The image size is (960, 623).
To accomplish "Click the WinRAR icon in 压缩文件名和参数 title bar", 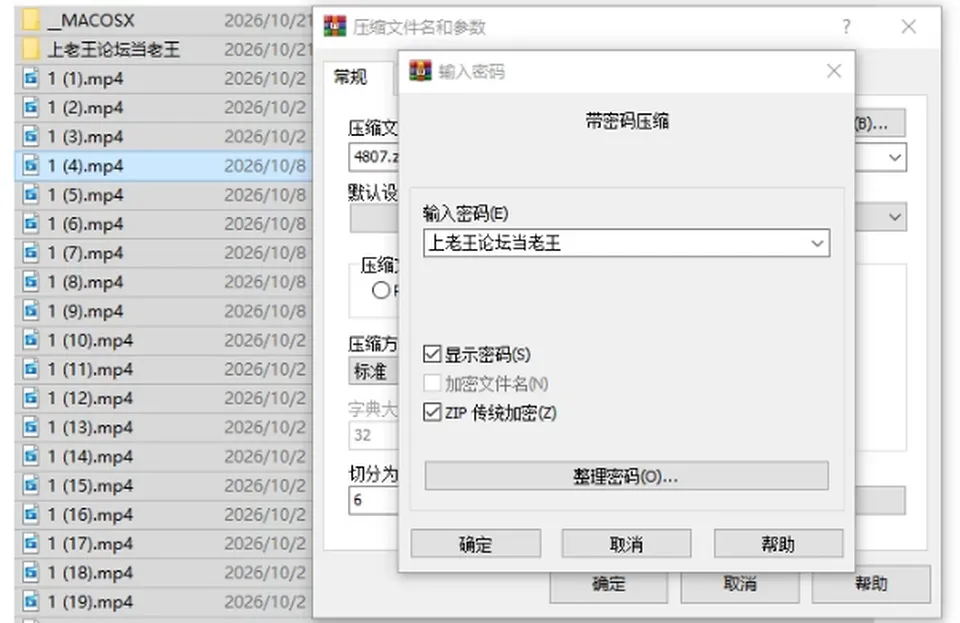I will pyautogui.click(x=335, y=26).
